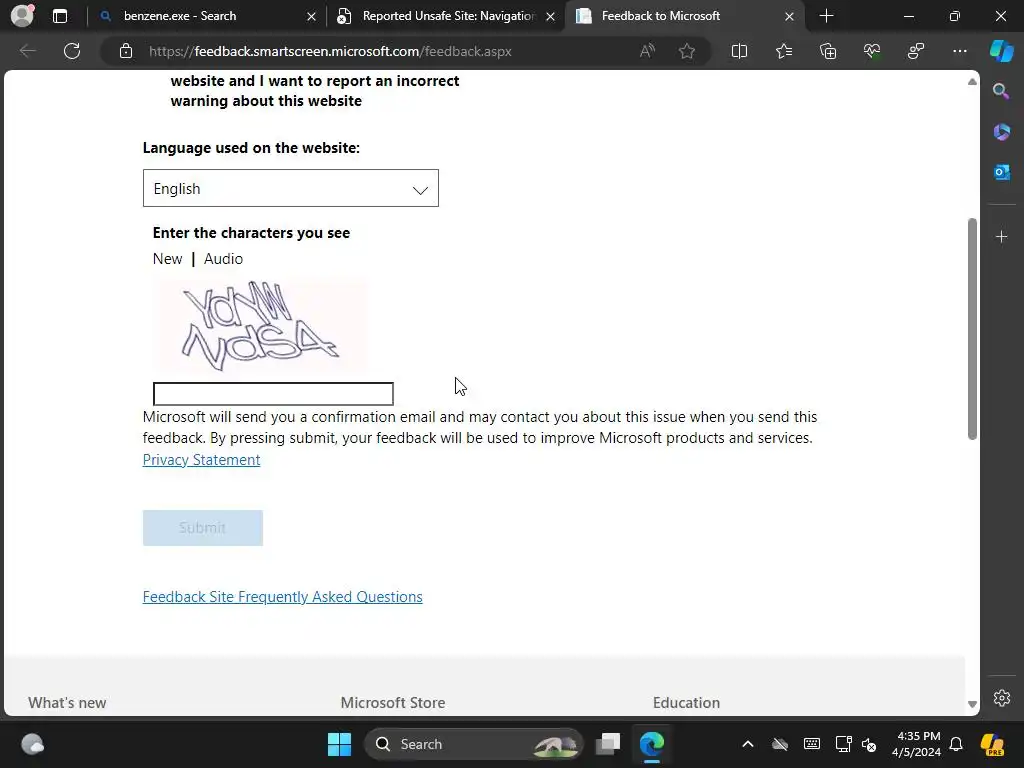Image resolution: width=1024 pixels, height=768 pixels.
Task: Show hidden system tray icons
Action: pos(748,744)
